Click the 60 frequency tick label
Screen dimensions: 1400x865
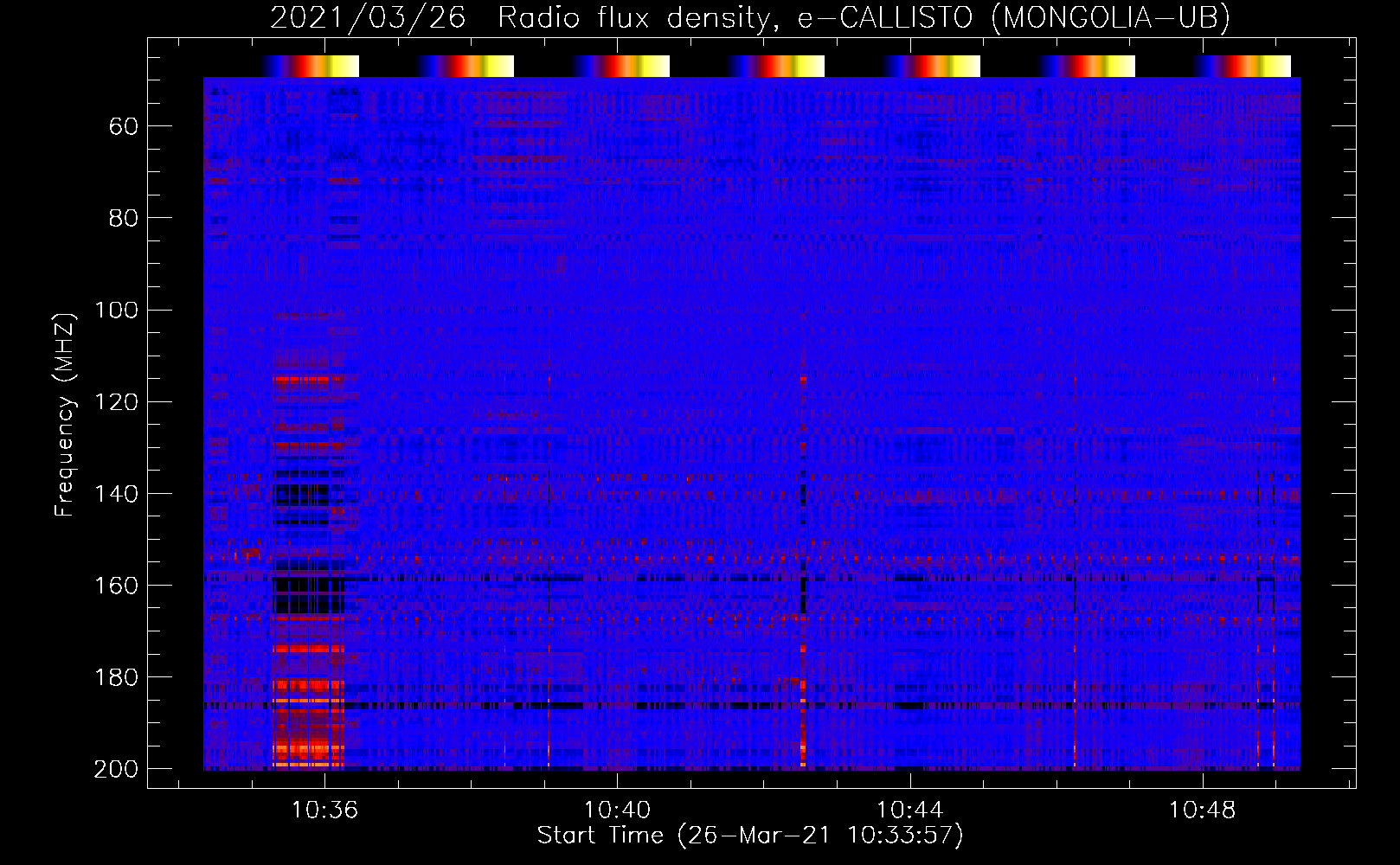(124, 127)
